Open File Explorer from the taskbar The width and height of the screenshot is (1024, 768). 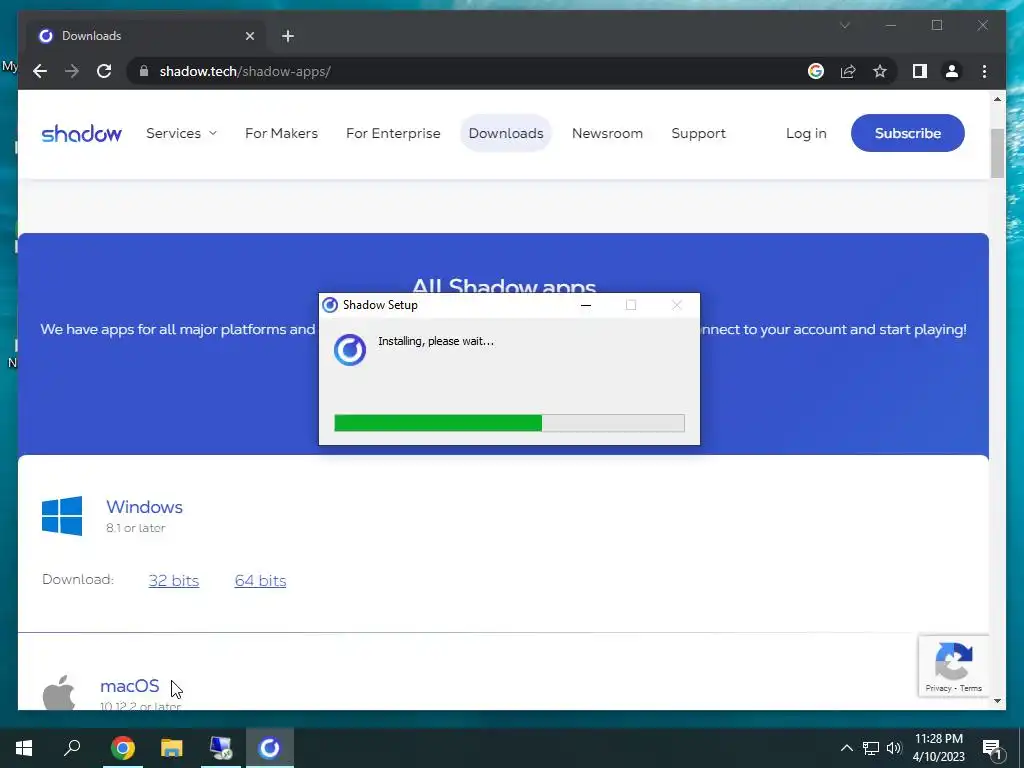click(x=172, y=748)
